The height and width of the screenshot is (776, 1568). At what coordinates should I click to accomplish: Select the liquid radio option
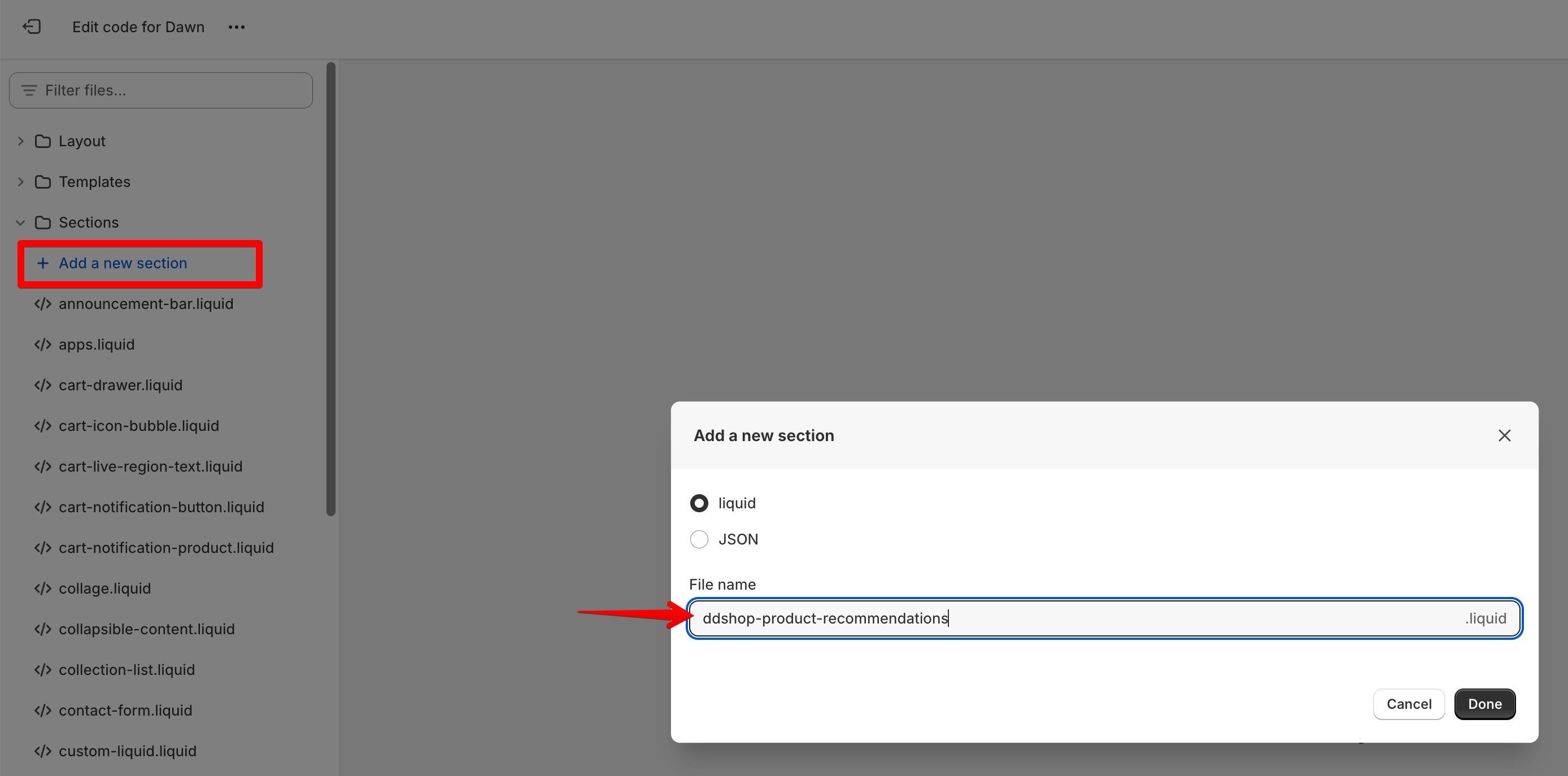(699, 503)
